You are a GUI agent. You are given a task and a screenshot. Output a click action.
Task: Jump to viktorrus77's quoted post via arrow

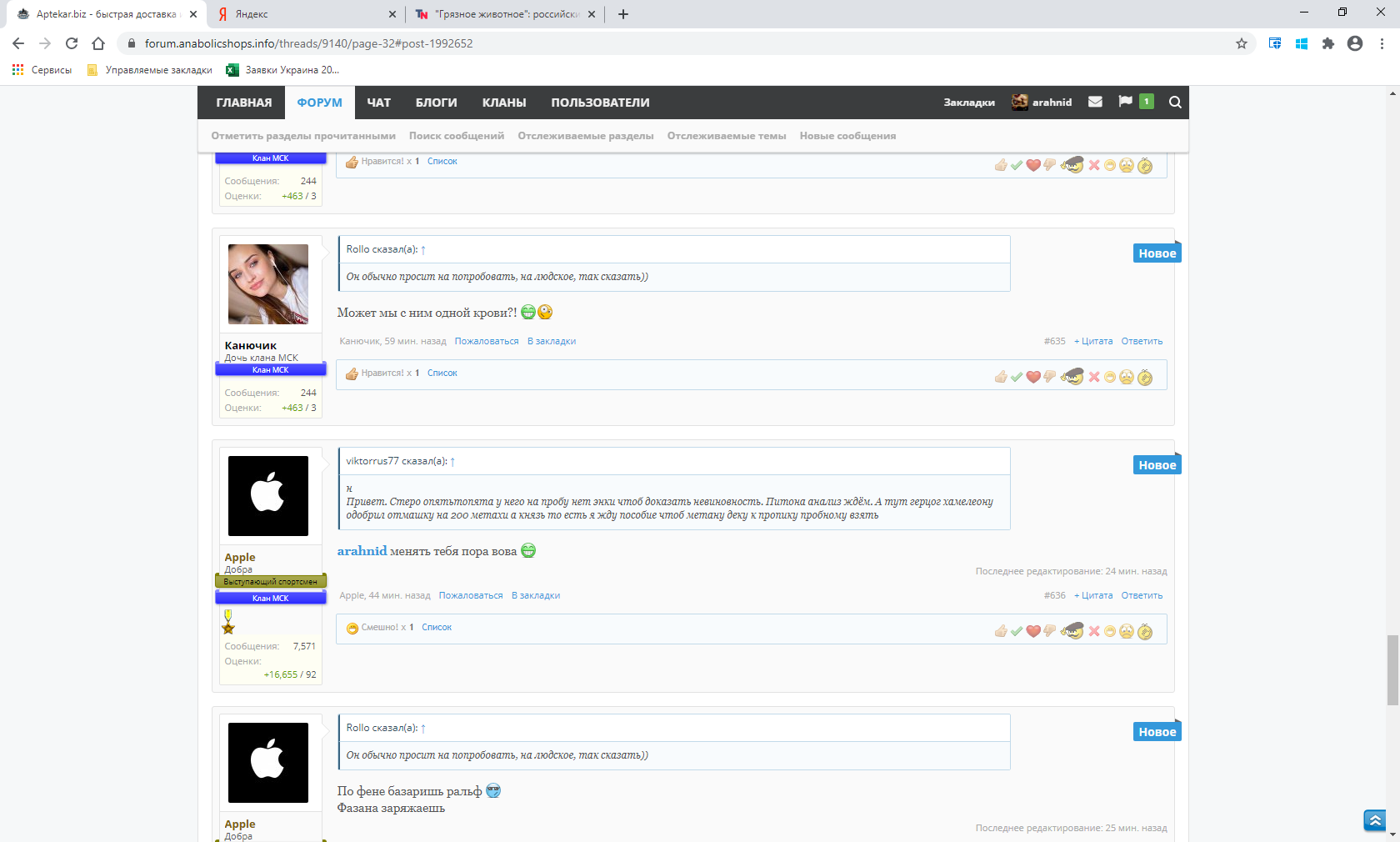(x=452, y=462)
